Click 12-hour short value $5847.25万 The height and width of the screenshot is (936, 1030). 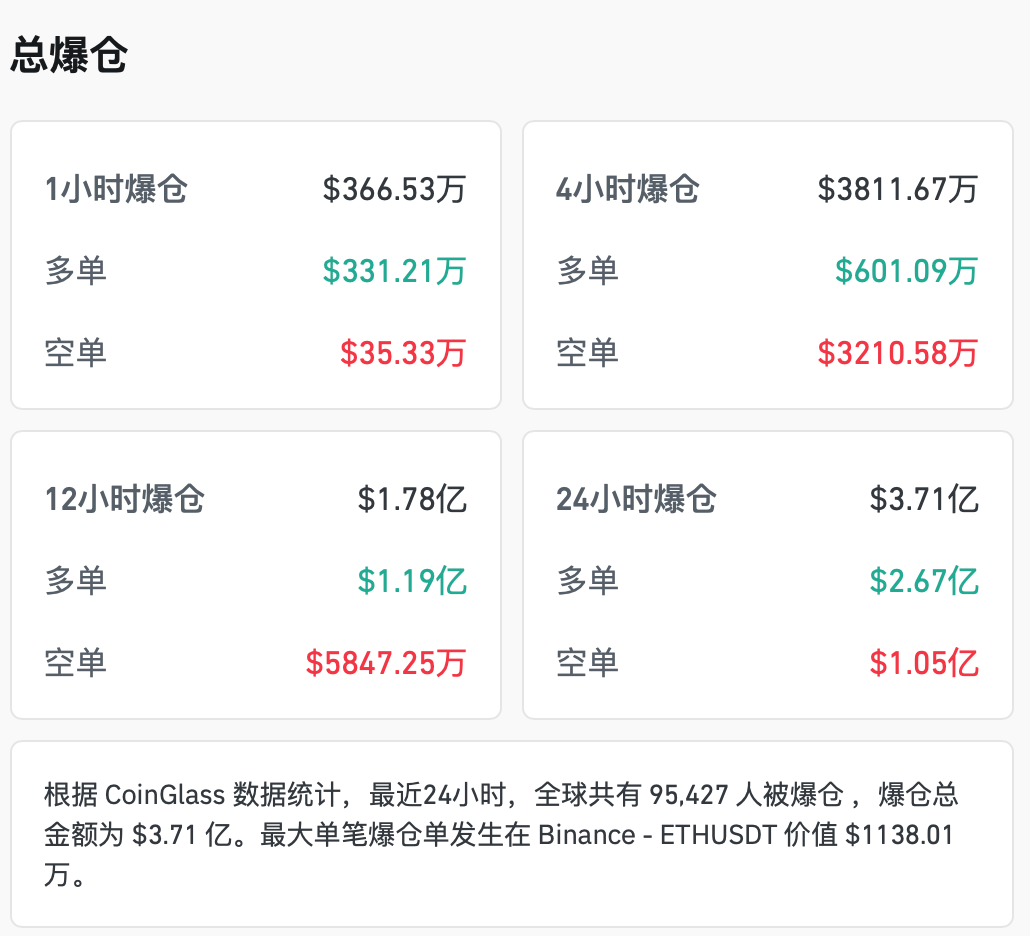pos(386,663)
